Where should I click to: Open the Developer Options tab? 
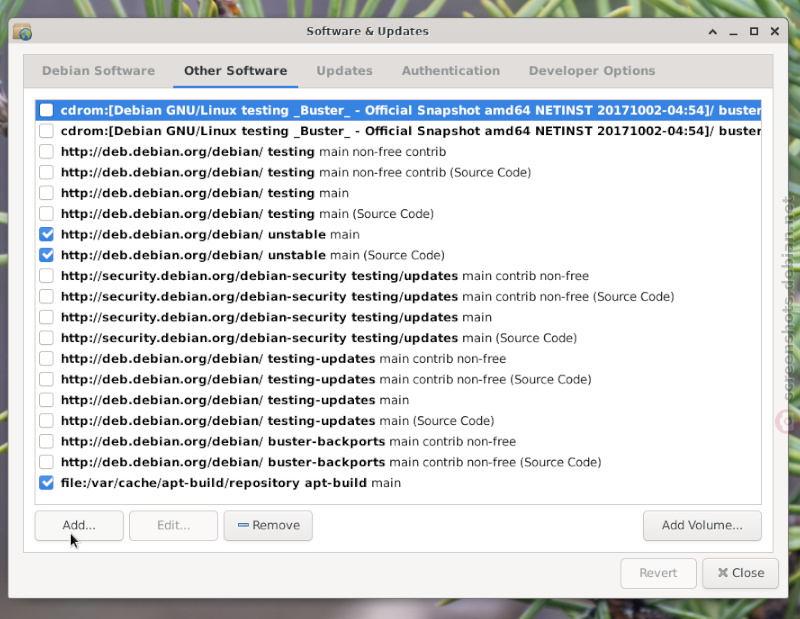pyautogui.click(x=592, y=71)
